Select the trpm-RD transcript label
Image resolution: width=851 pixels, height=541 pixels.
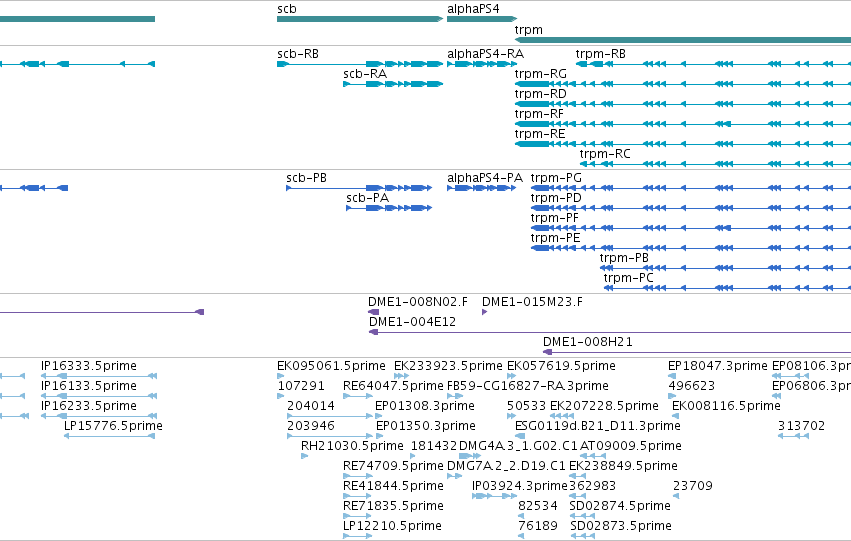point(541,94)
